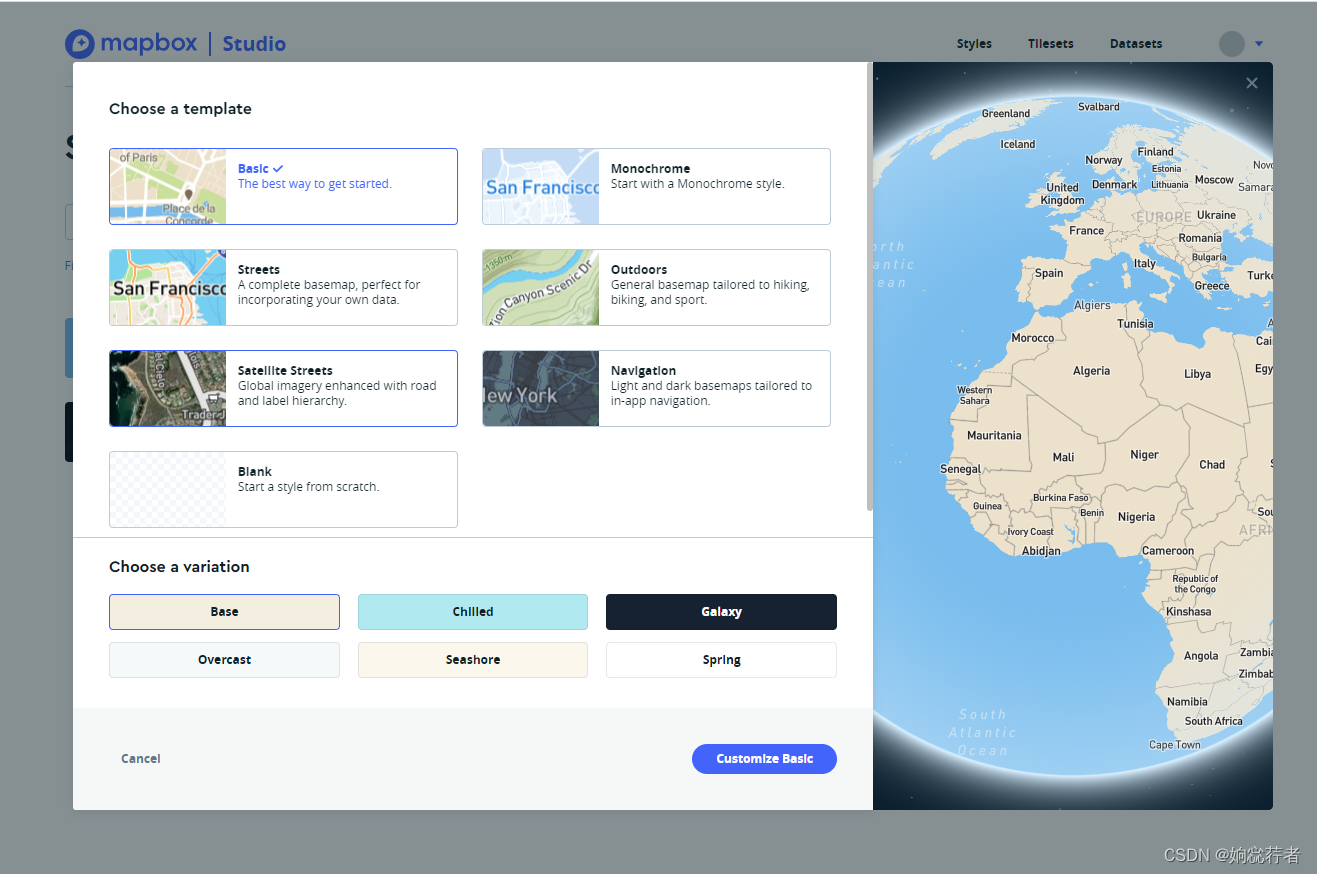Viewport: 1317px width, 874px height.
Task: Click the Mapbox logo icon
Action: click(x=80, y=44)
